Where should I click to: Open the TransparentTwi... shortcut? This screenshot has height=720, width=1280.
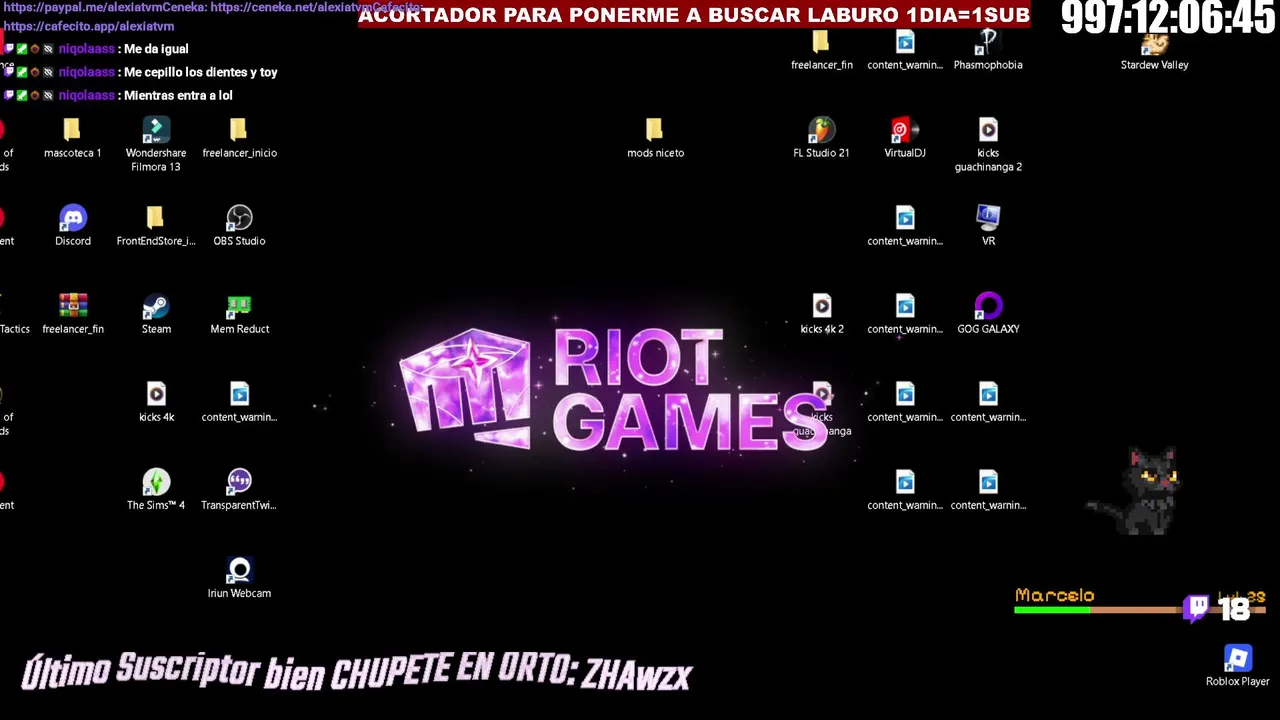[x=239, y=491]
